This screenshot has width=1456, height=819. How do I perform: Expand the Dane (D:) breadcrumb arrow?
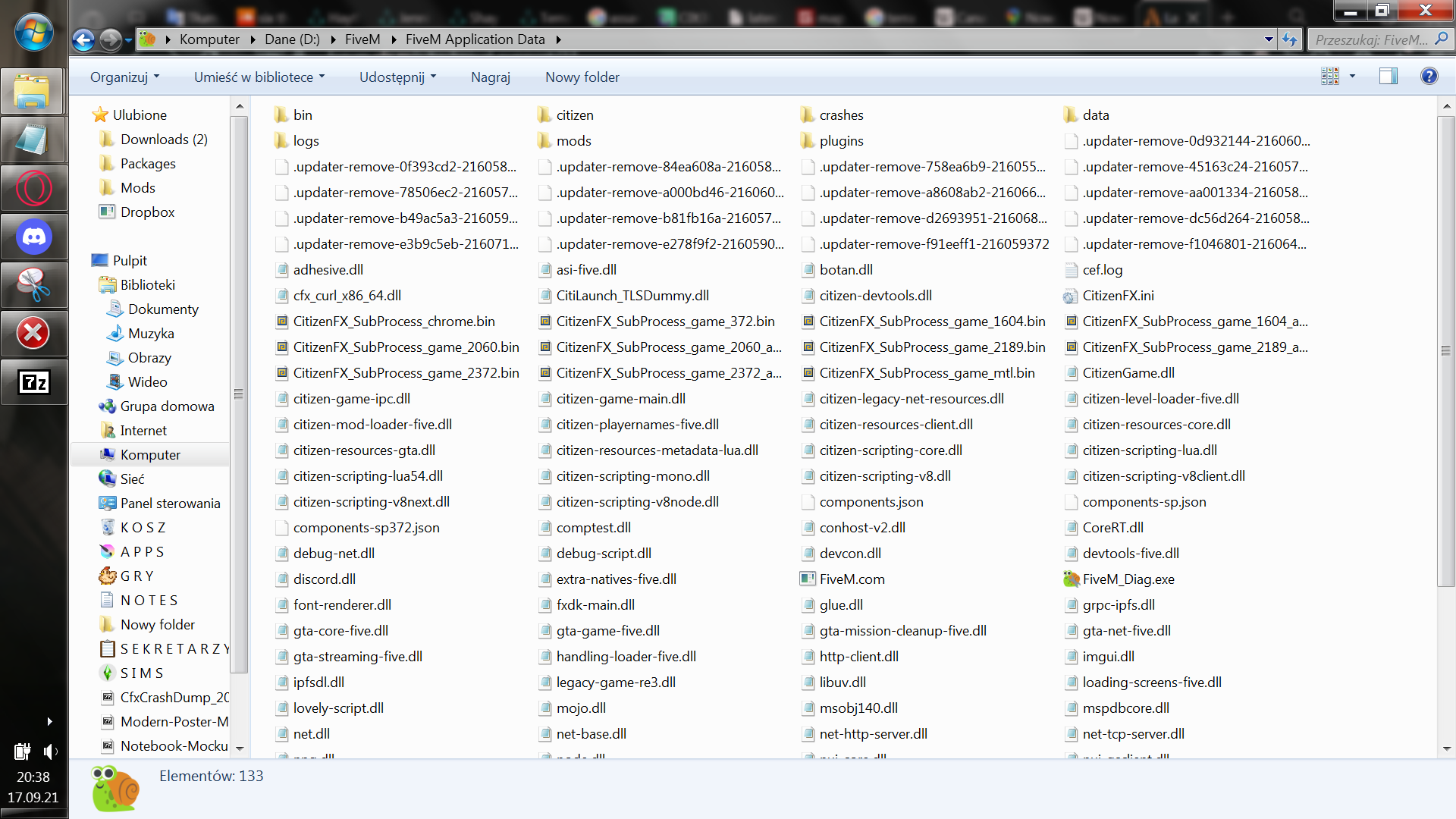tap(333, 39)
